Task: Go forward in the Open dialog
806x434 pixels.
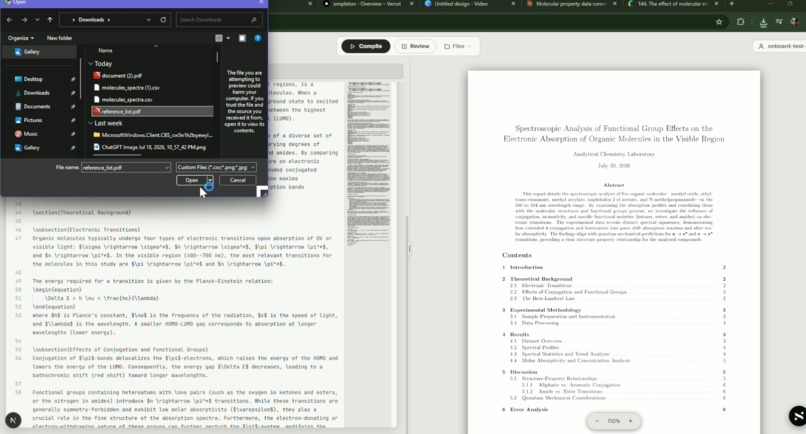Action: [24, 20]
